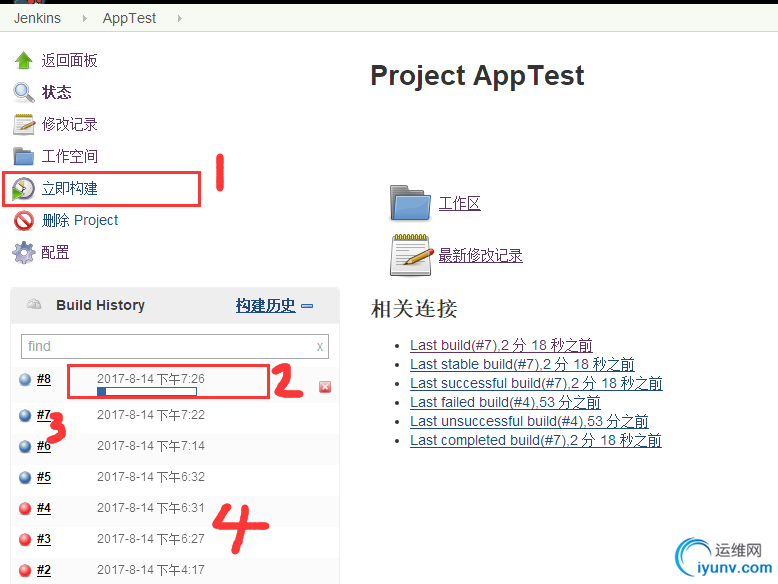Click the red status ball for build #2

(25, 571)
